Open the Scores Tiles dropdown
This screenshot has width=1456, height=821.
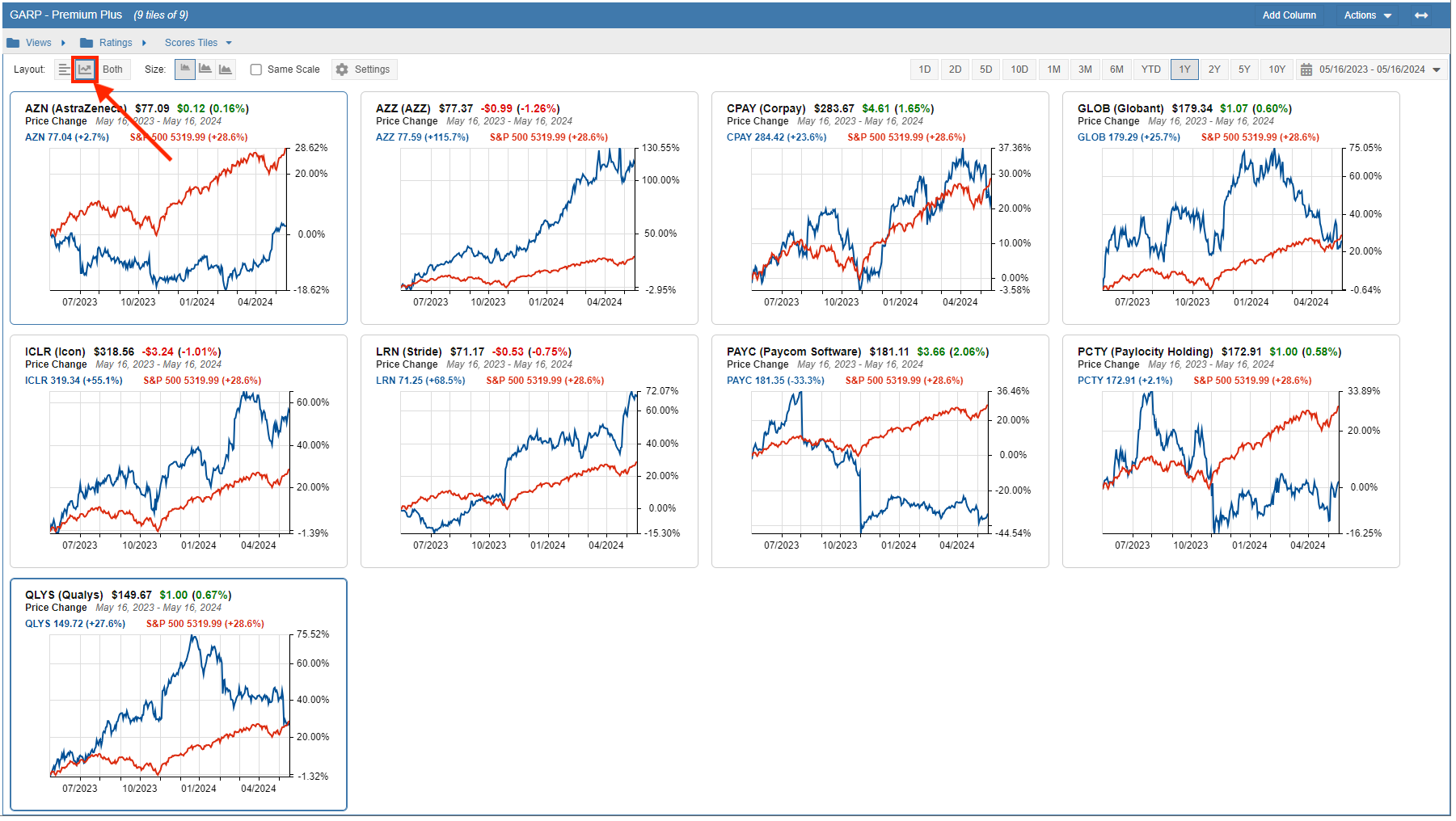coord(198,43)
